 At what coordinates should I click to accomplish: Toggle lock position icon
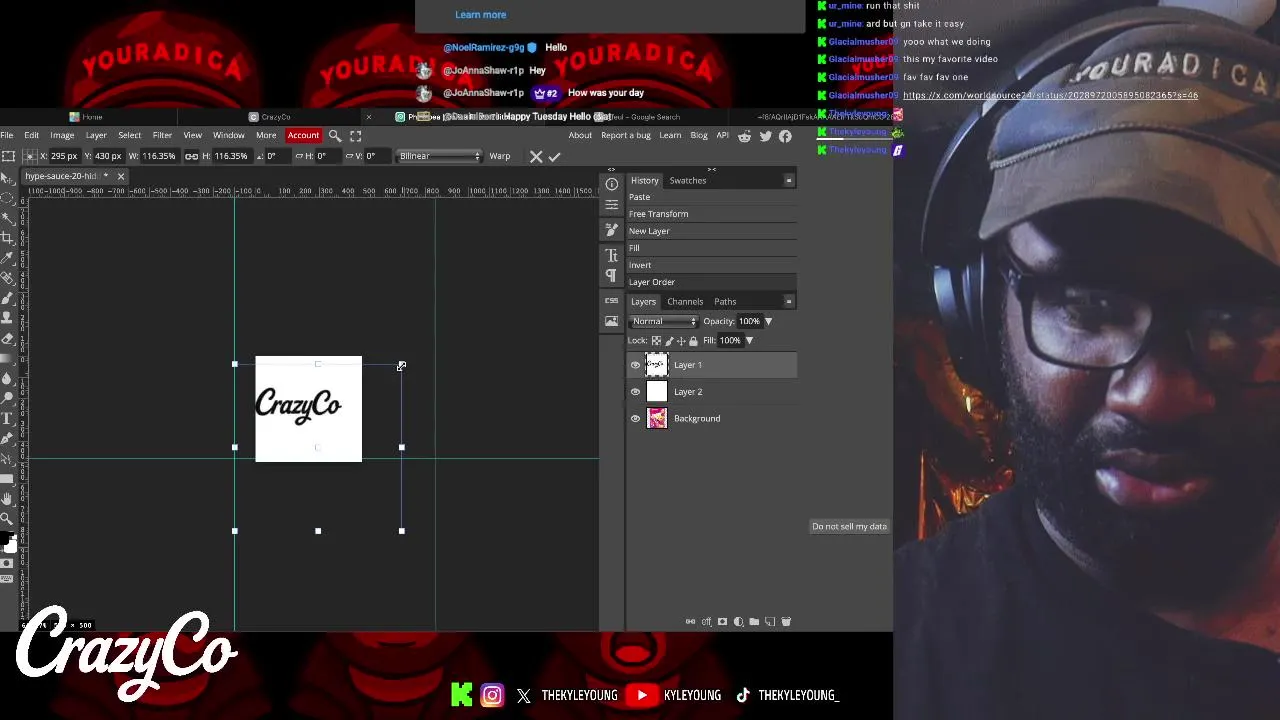(x=681, y=341)
